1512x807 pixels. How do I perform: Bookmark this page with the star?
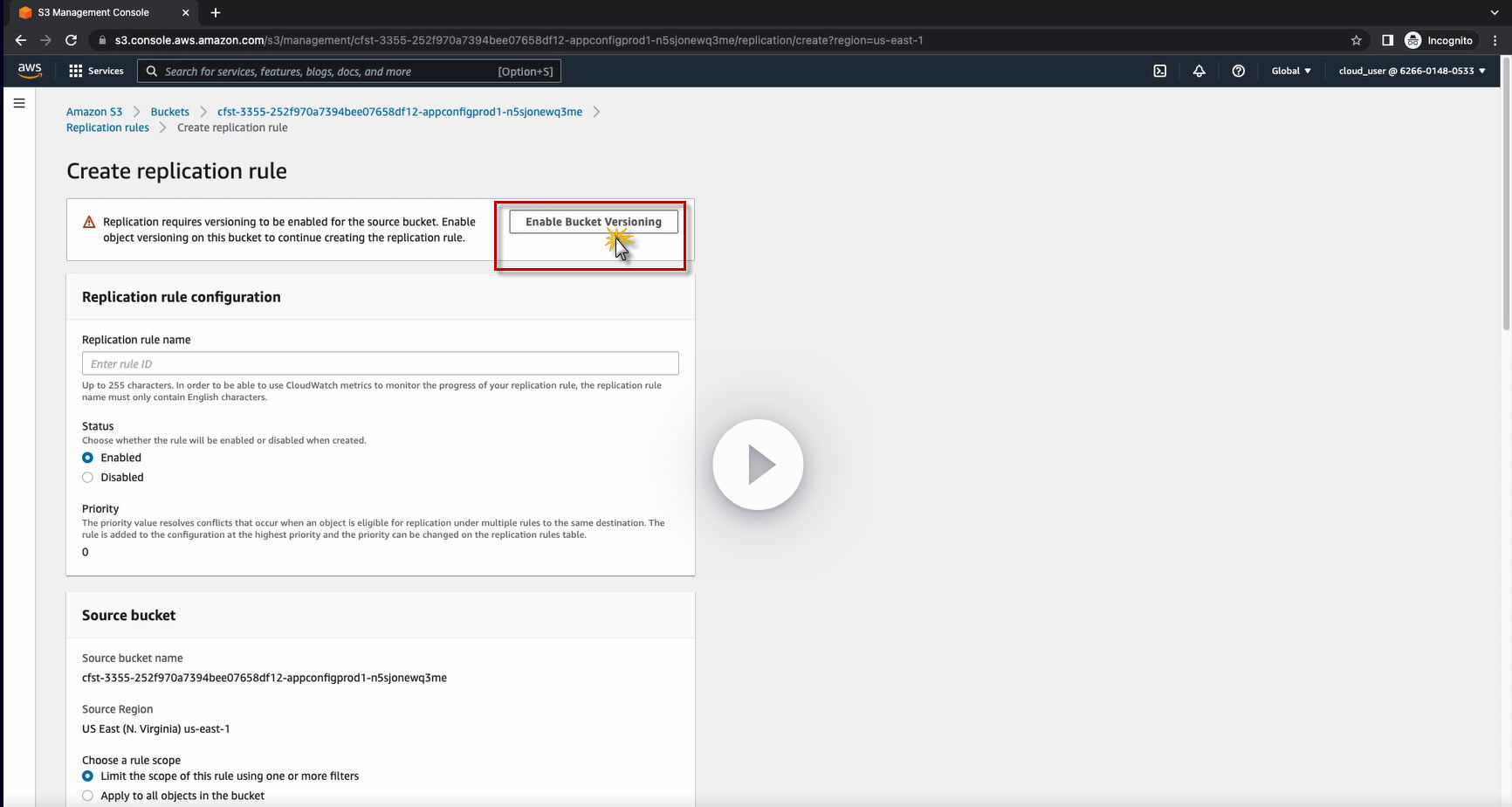coord(1357,40)
